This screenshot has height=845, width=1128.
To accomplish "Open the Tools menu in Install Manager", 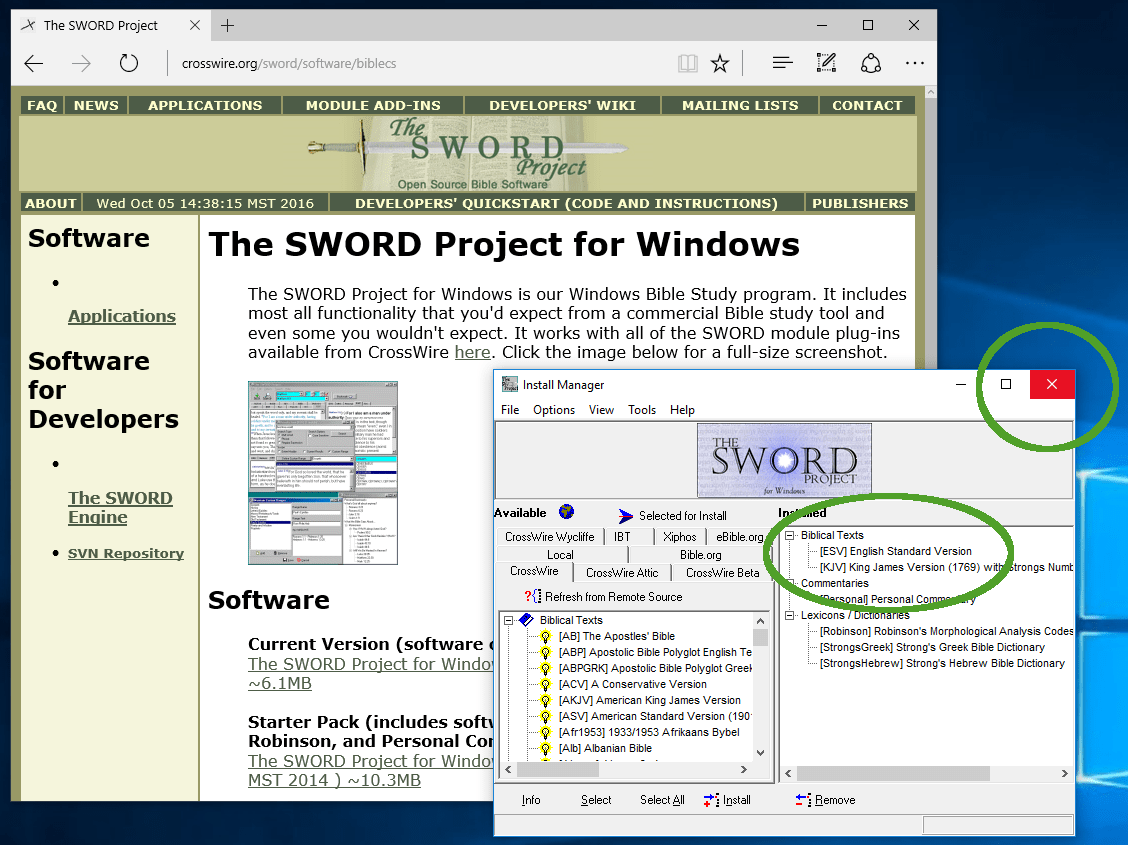I will pyautogui.click(x=642, y=410).
